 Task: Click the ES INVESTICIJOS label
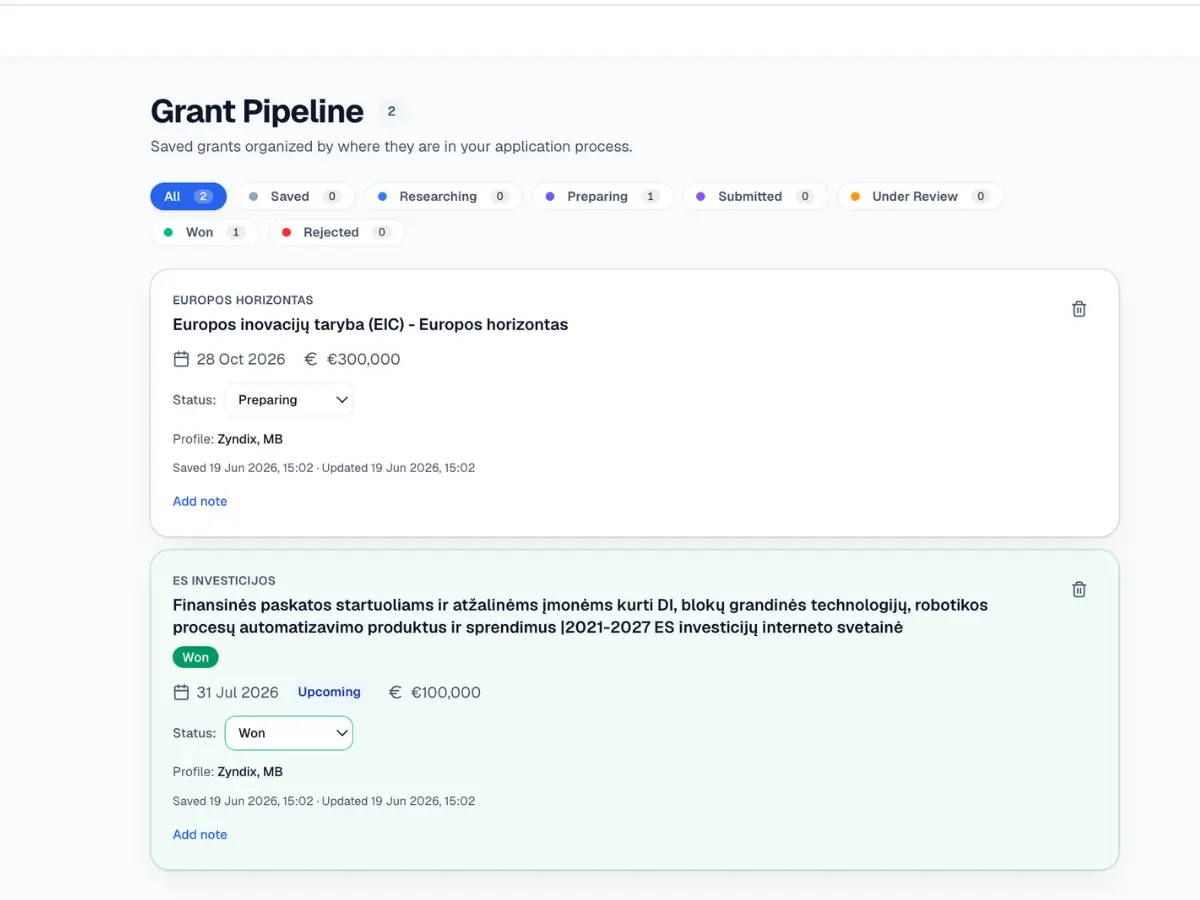(224, 580)
